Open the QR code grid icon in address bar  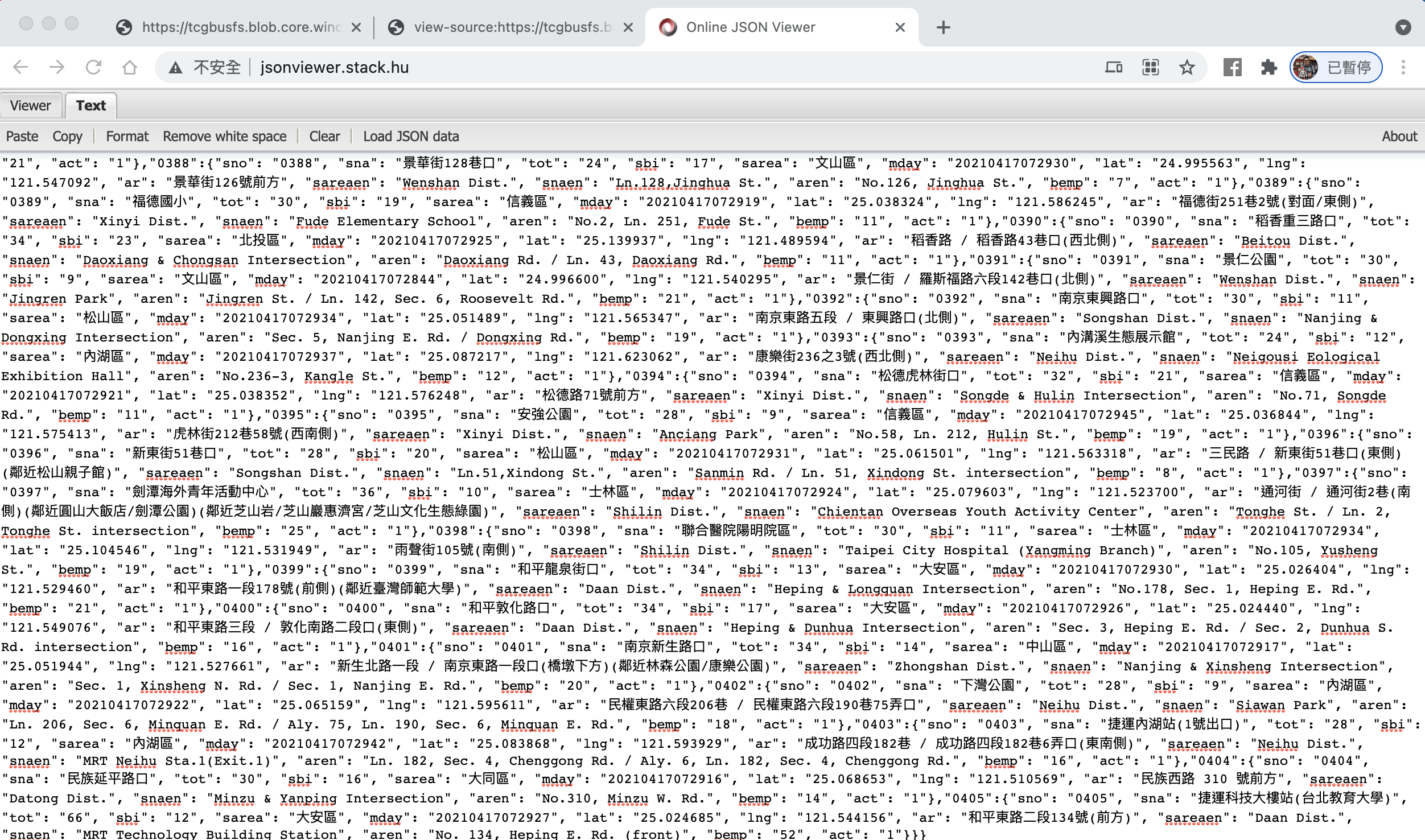coord(1150,68)
